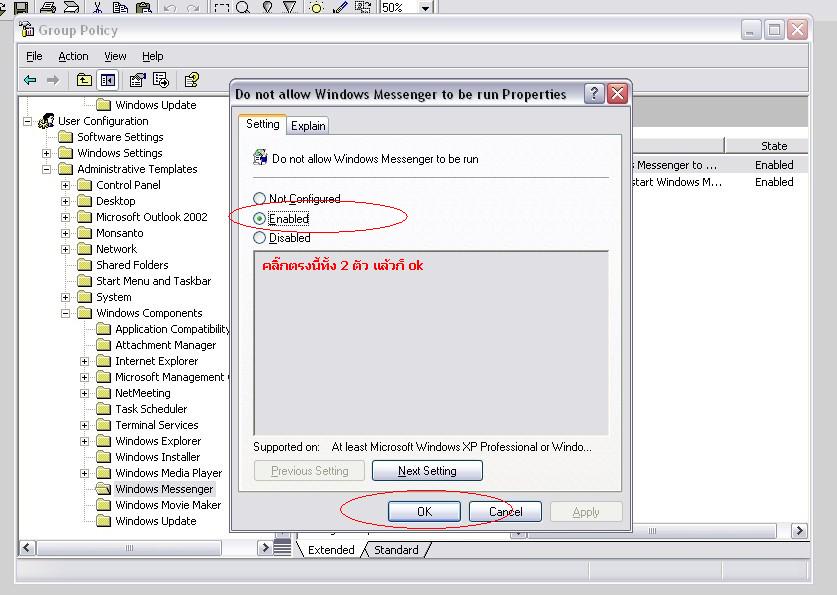Click the Windows Installer folder icon
Viewport: 837px width, 595px height.
(x=103, y=457)
